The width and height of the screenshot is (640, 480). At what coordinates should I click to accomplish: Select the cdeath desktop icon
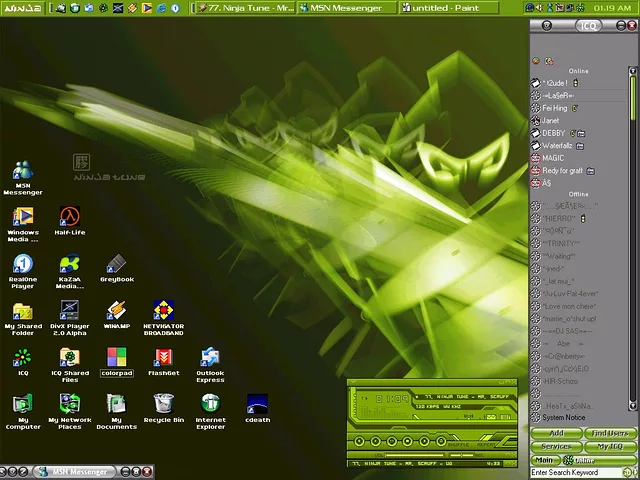(258, 409)
